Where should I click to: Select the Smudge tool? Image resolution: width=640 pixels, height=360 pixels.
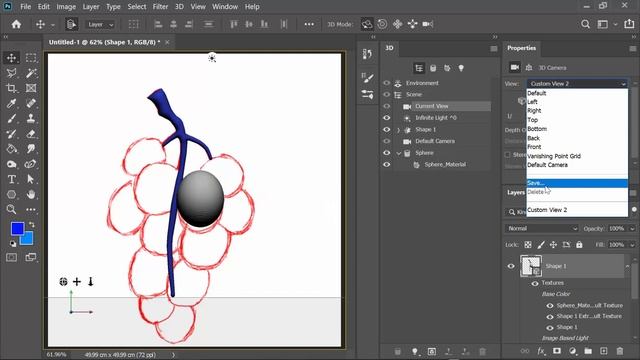pyautogui.click(x=31, y=149)
